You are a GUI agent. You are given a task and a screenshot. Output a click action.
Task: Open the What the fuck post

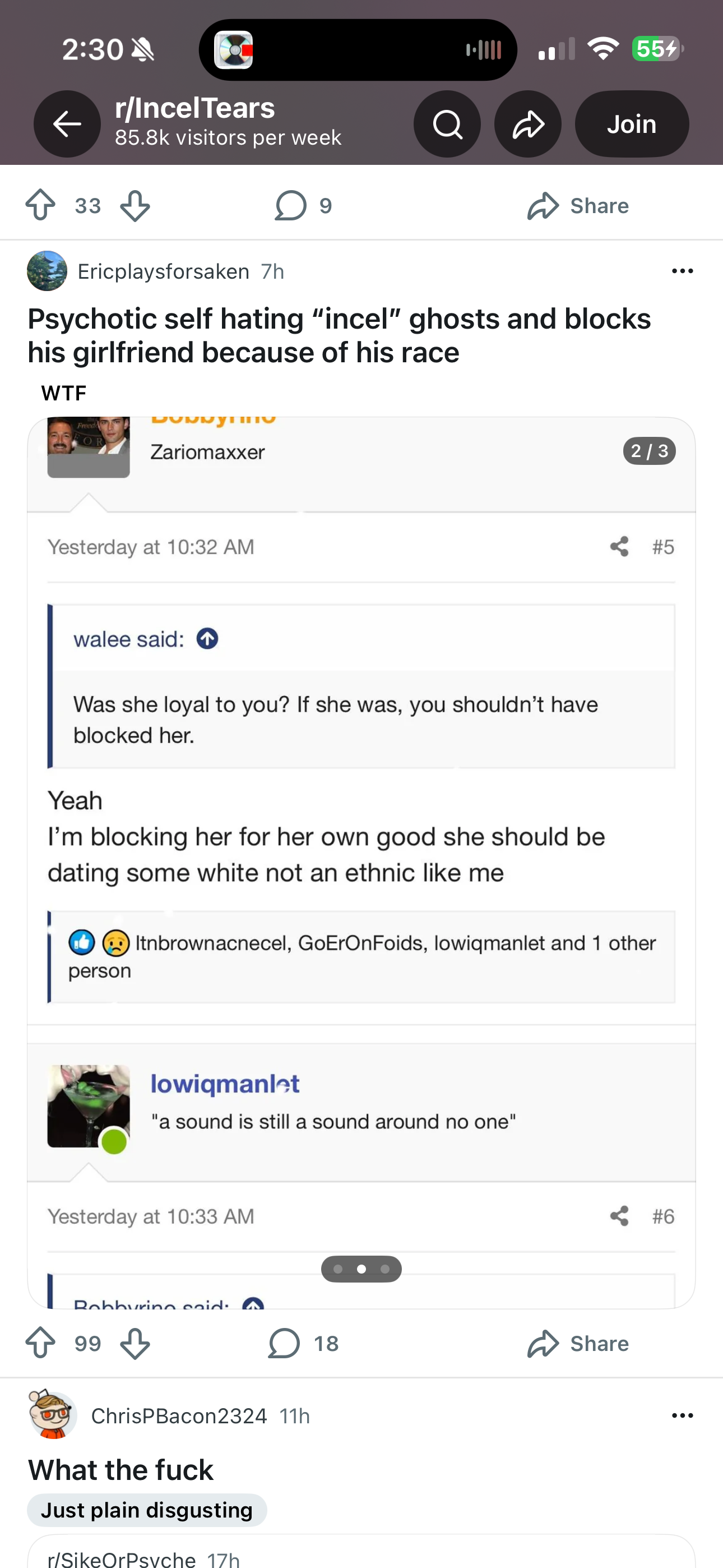[x=121, y=1470]
